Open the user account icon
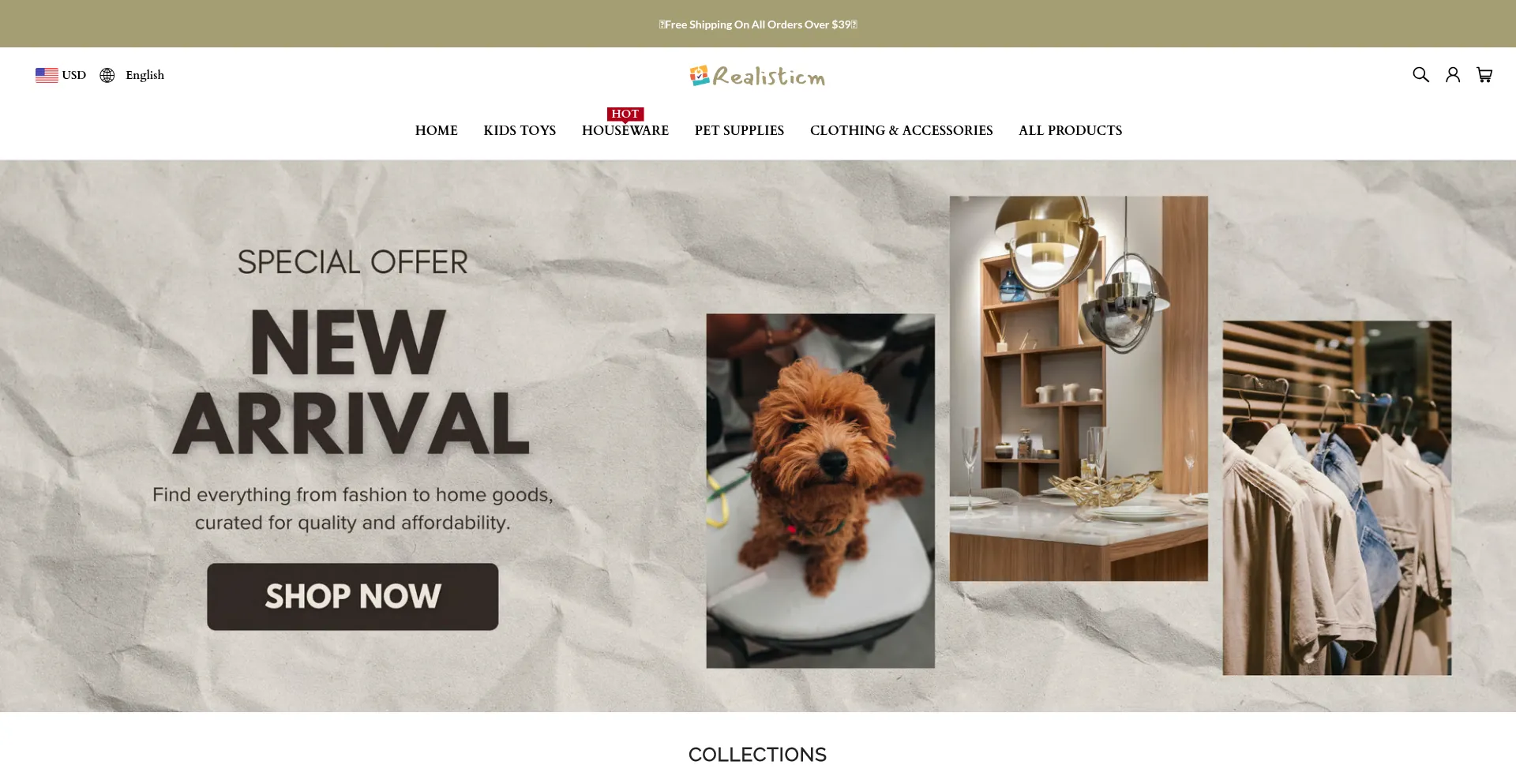 point(1453,75)
